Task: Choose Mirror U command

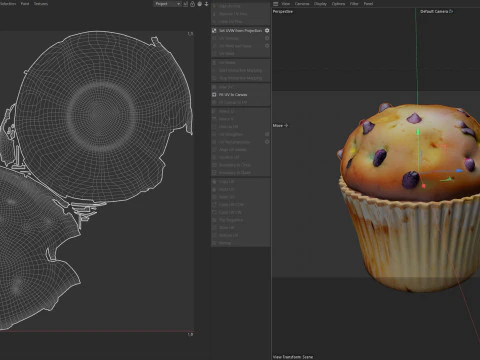Action: (227, 111)
